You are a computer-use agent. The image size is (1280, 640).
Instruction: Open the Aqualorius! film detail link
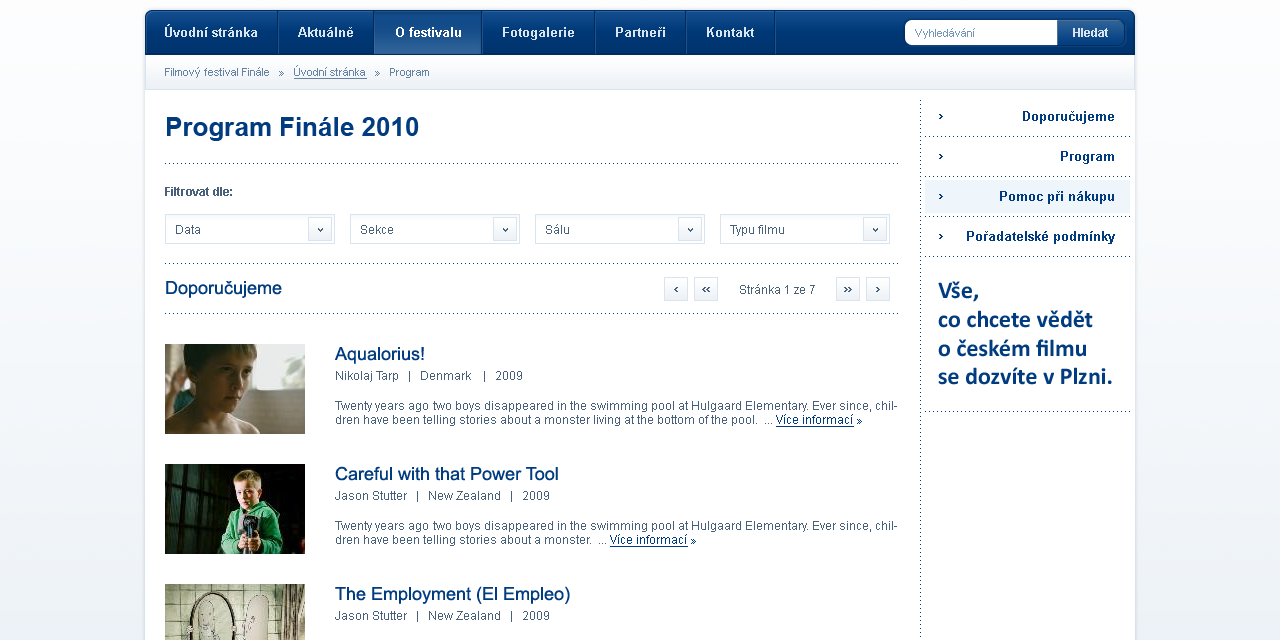click(380, 353)
